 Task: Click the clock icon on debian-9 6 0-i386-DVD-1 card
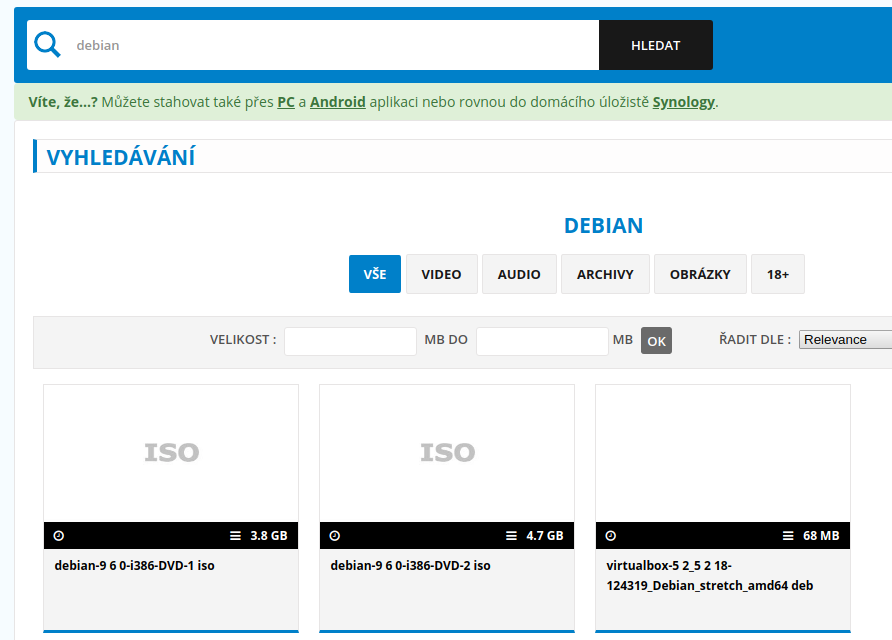(x=59, y=536)
